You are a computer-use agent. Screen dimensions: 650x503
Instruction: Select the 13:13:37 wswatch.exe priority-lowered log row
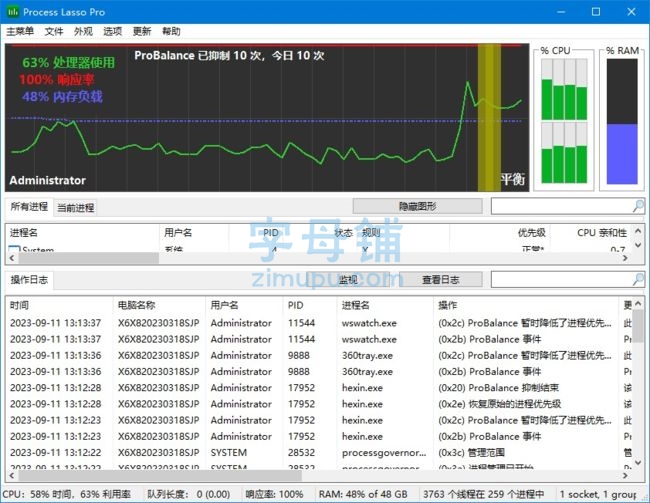pyautogui.click(x=318, y=323)
